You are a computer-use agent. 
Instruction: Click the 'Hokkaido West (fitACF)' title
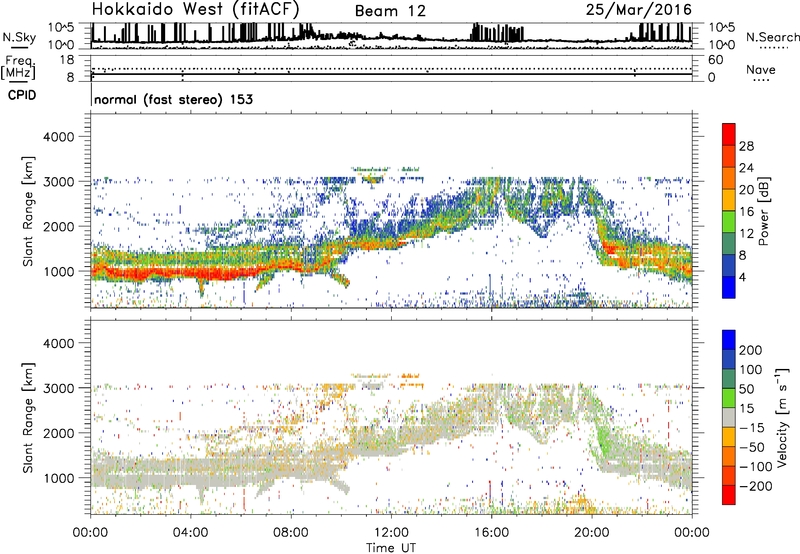[x=195, y=10]
